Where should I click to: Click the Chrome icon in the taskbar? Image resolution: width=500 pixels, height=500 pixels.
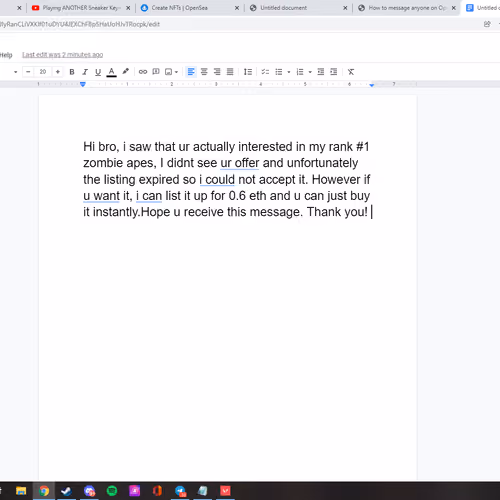(x=44, y=491)
